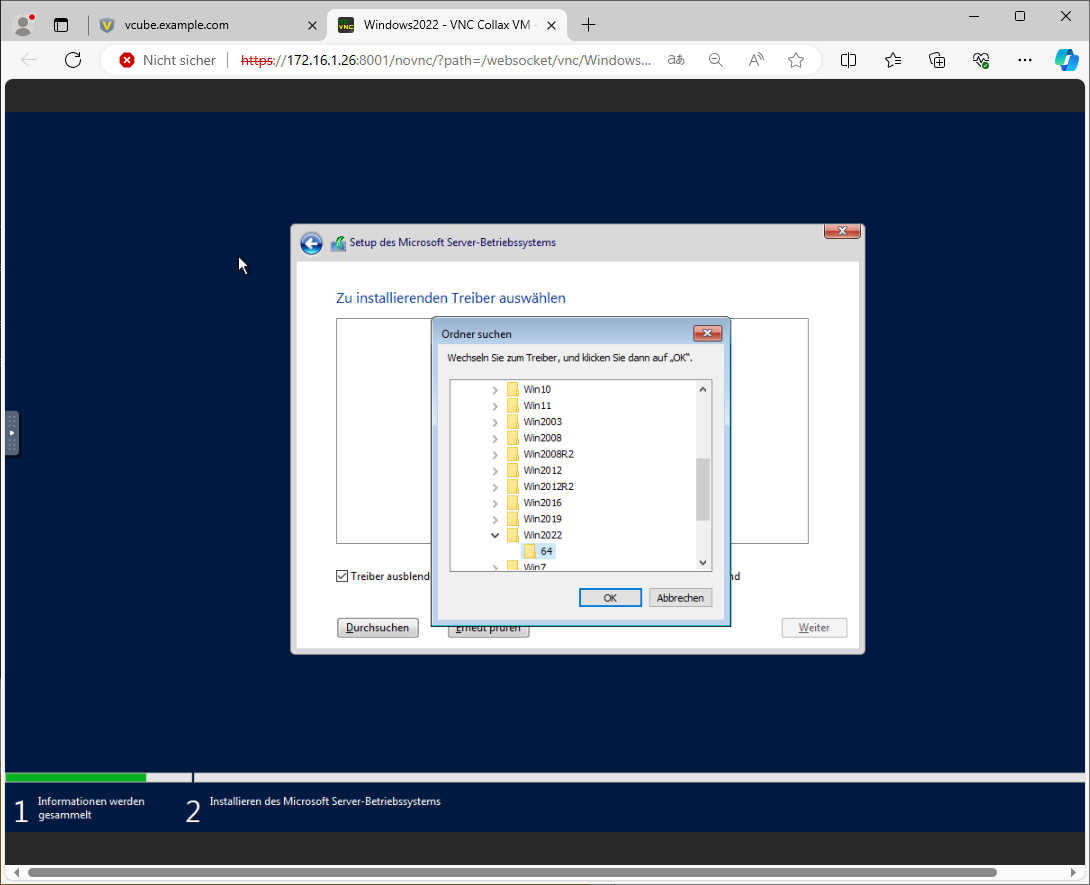Expand the Win2008 folder
Screen dimensions: 1090x885
pyautogui.click(x=495, y=439)
